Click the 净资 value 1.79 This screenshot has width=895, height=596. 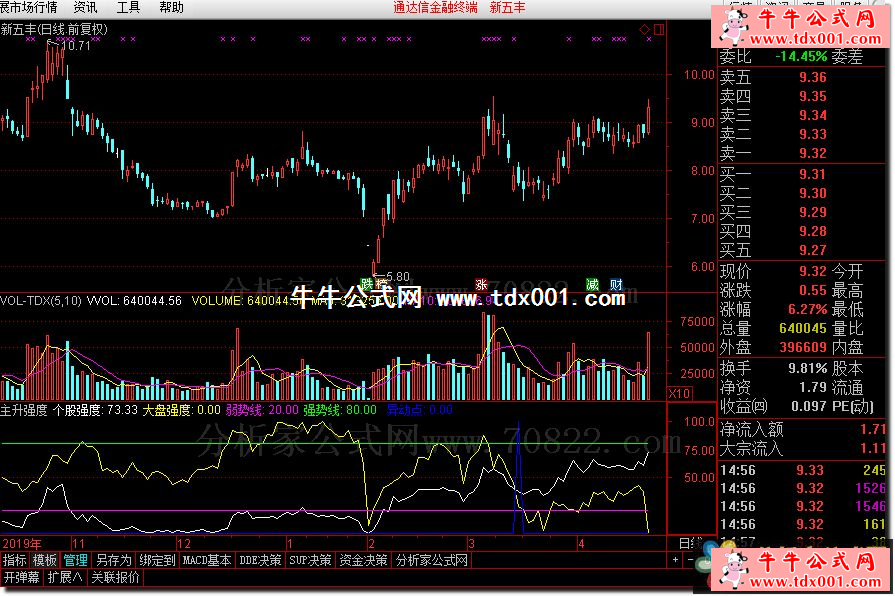click(813, 387)
